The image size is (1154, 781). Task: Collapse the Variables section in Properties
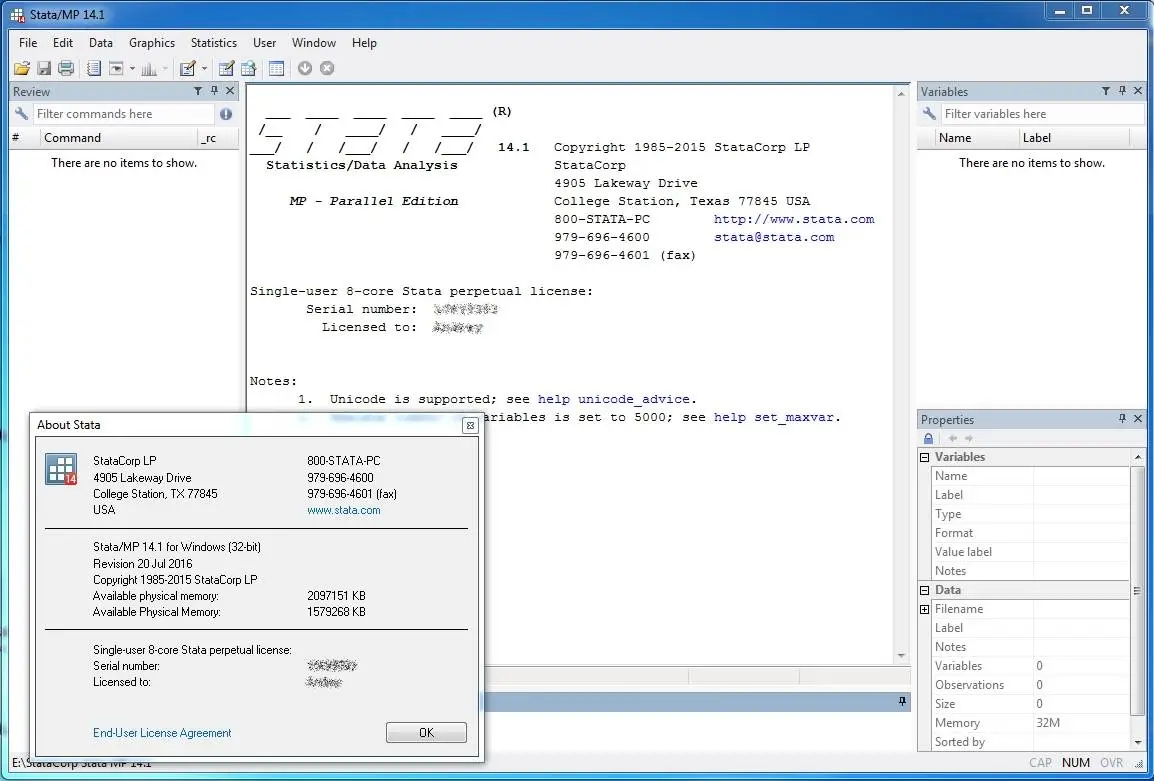click(925, 457)
